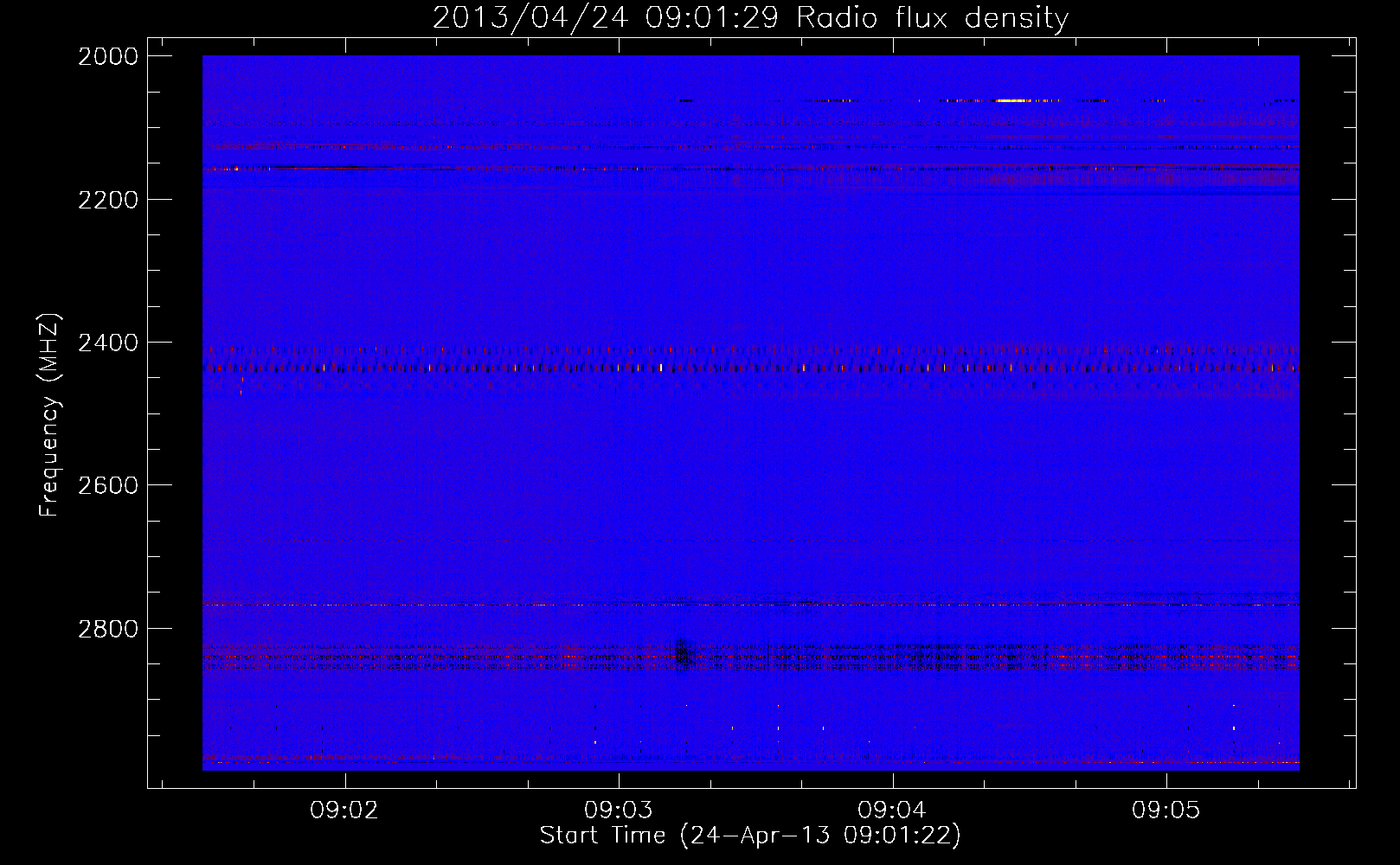Screen dimensions: 1400x865
Task: Select the 2000 frequency axis label
Action: [108, 56]
